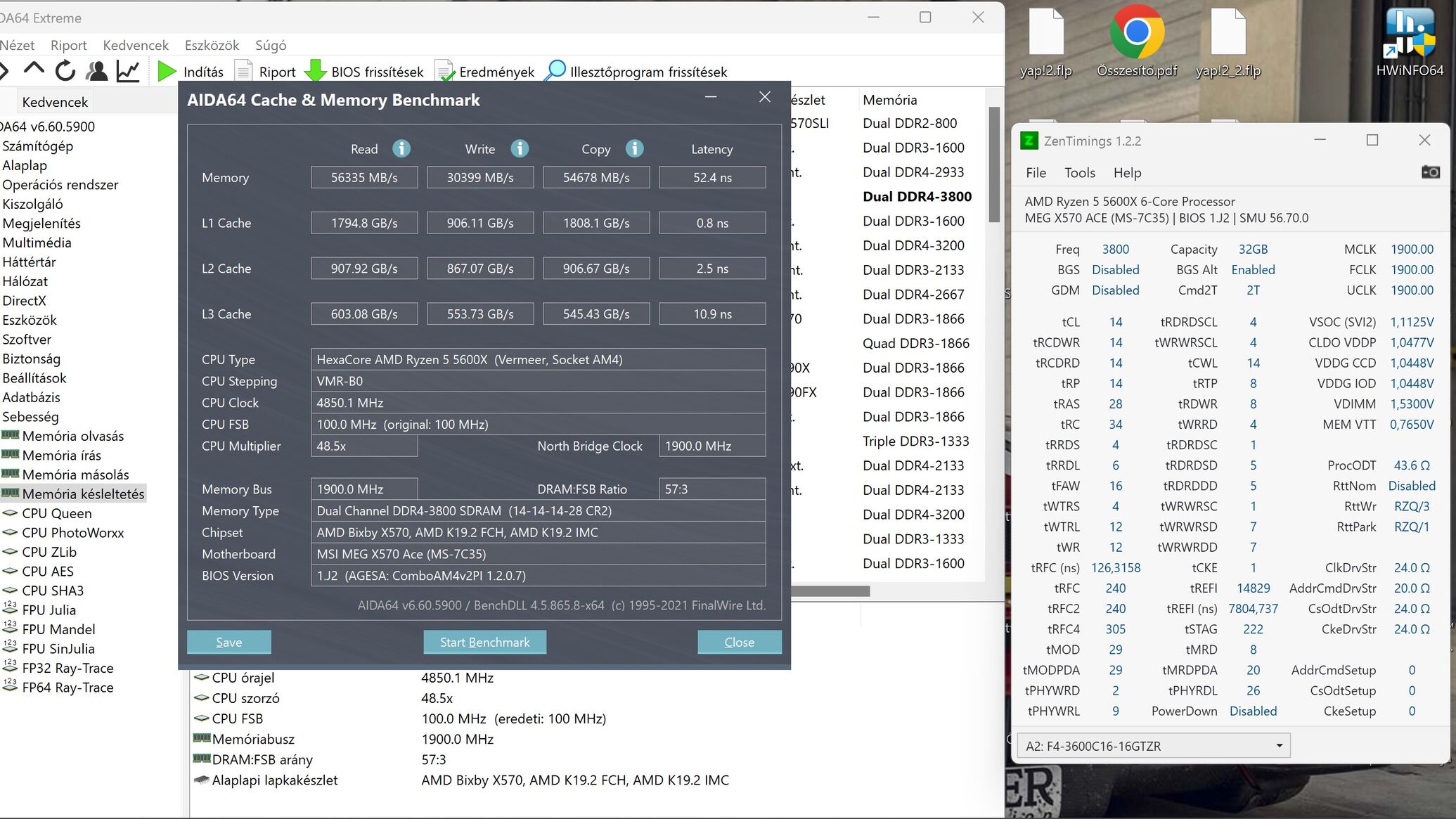
Task: Click the vertical scrollbar in results list
Action: point(994,165)
